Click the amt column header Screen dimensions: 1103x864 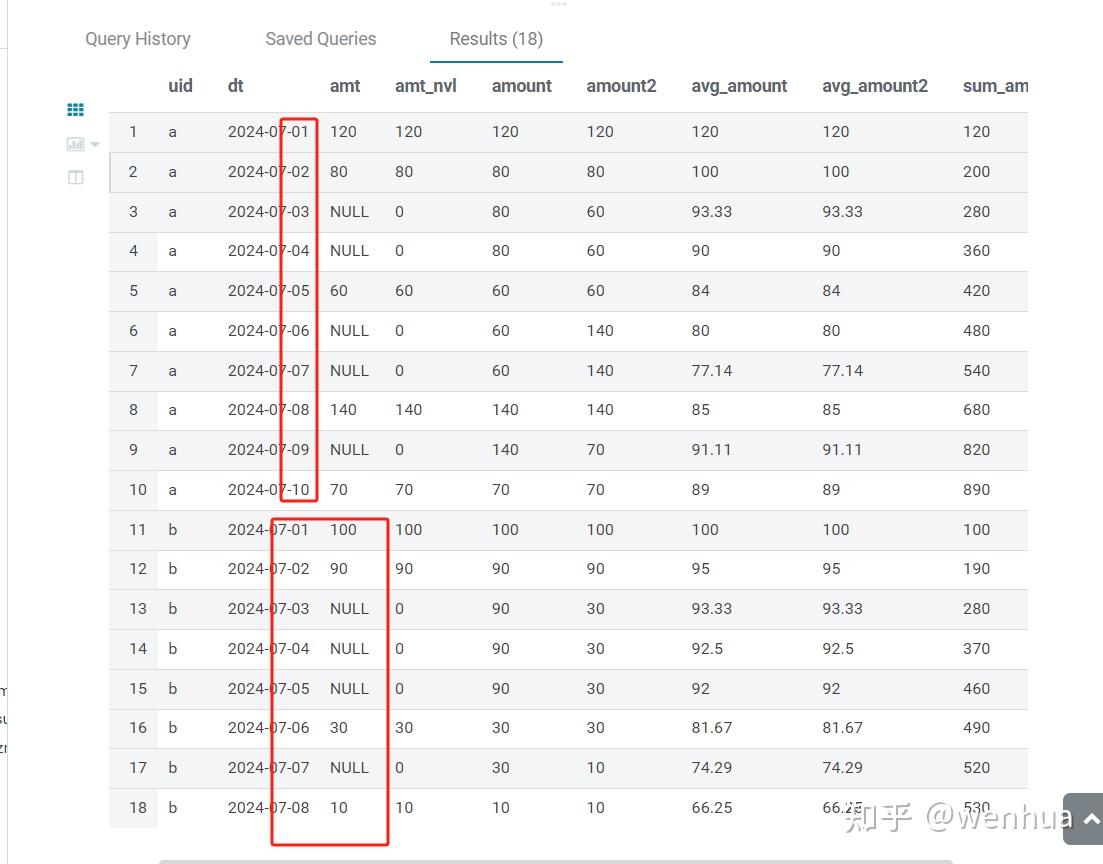[345, 86]
